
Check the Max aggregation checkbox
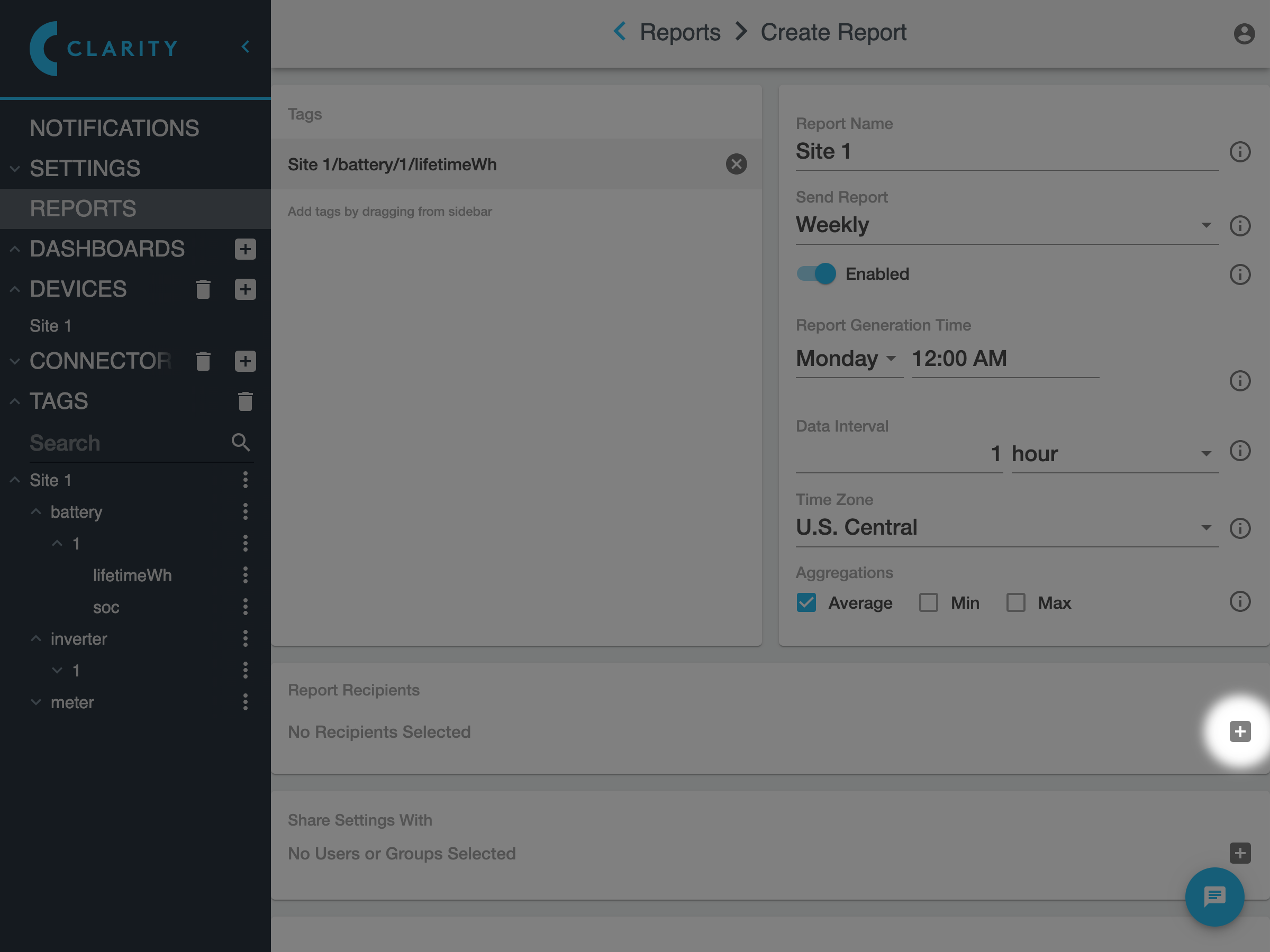[1015, 602]
